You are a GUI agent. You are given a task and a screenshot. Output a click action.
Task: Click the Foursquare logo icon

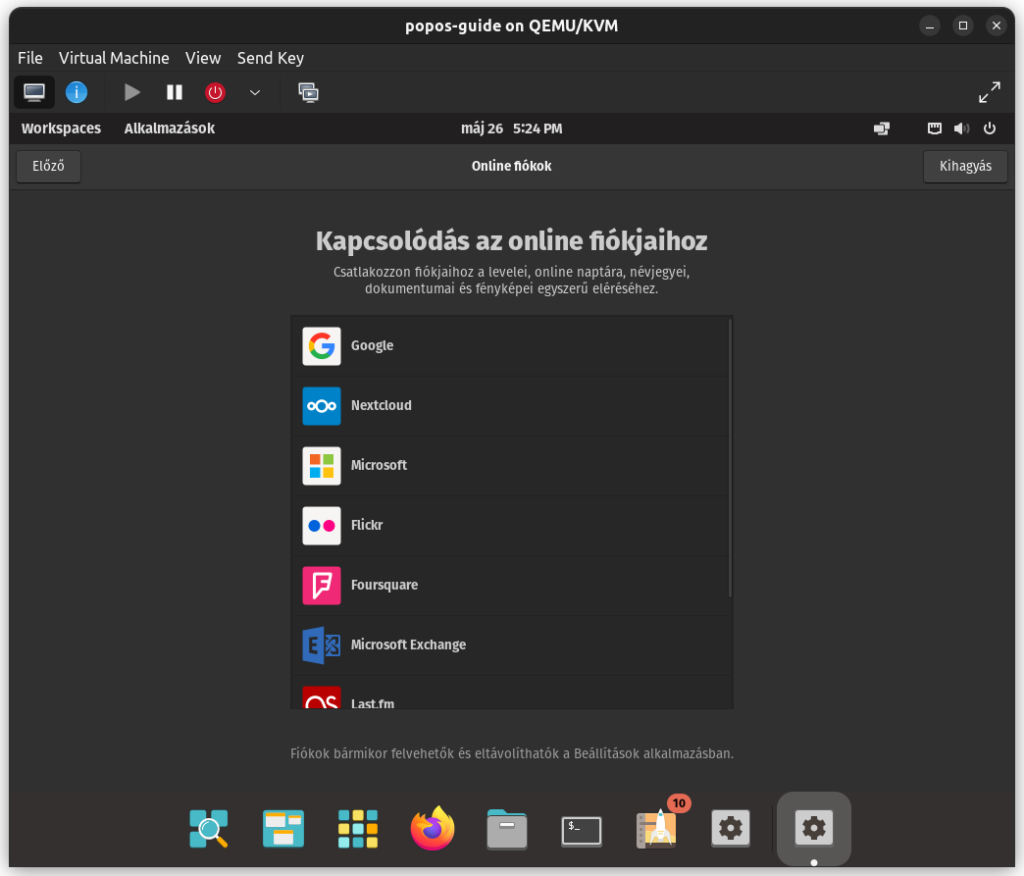click(x=321, y=586)
